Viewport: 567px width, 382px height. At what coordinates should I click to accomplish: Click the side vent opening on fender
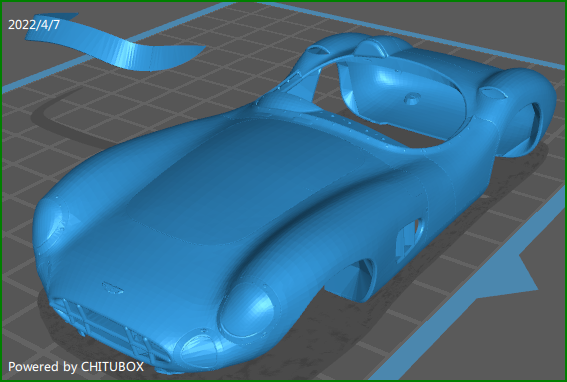coord(409,239)
